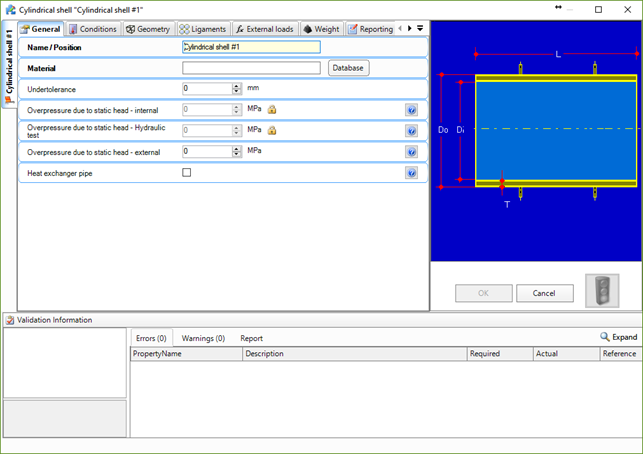The width and height of the screenshot is (643, 454).
Task: Click the OK button
Action: tap(484, 293)
